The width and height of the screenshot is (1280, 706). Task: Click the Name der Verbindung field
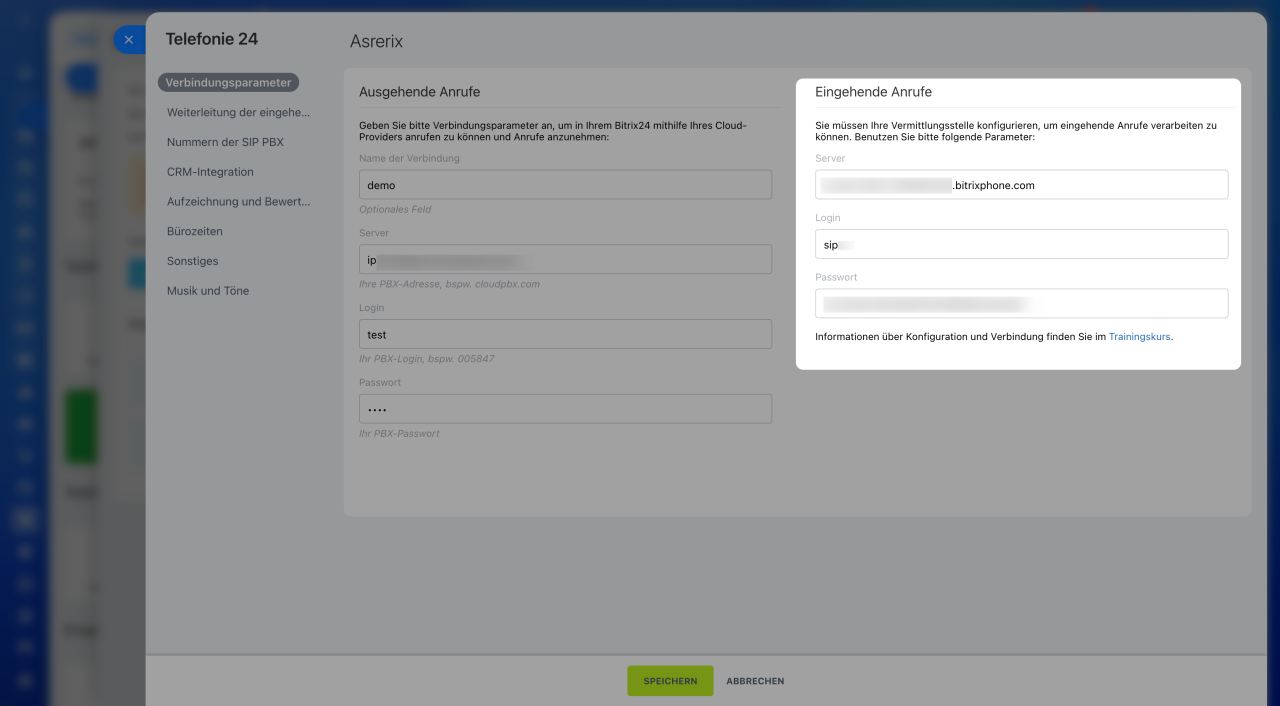[x=565, y=185]
